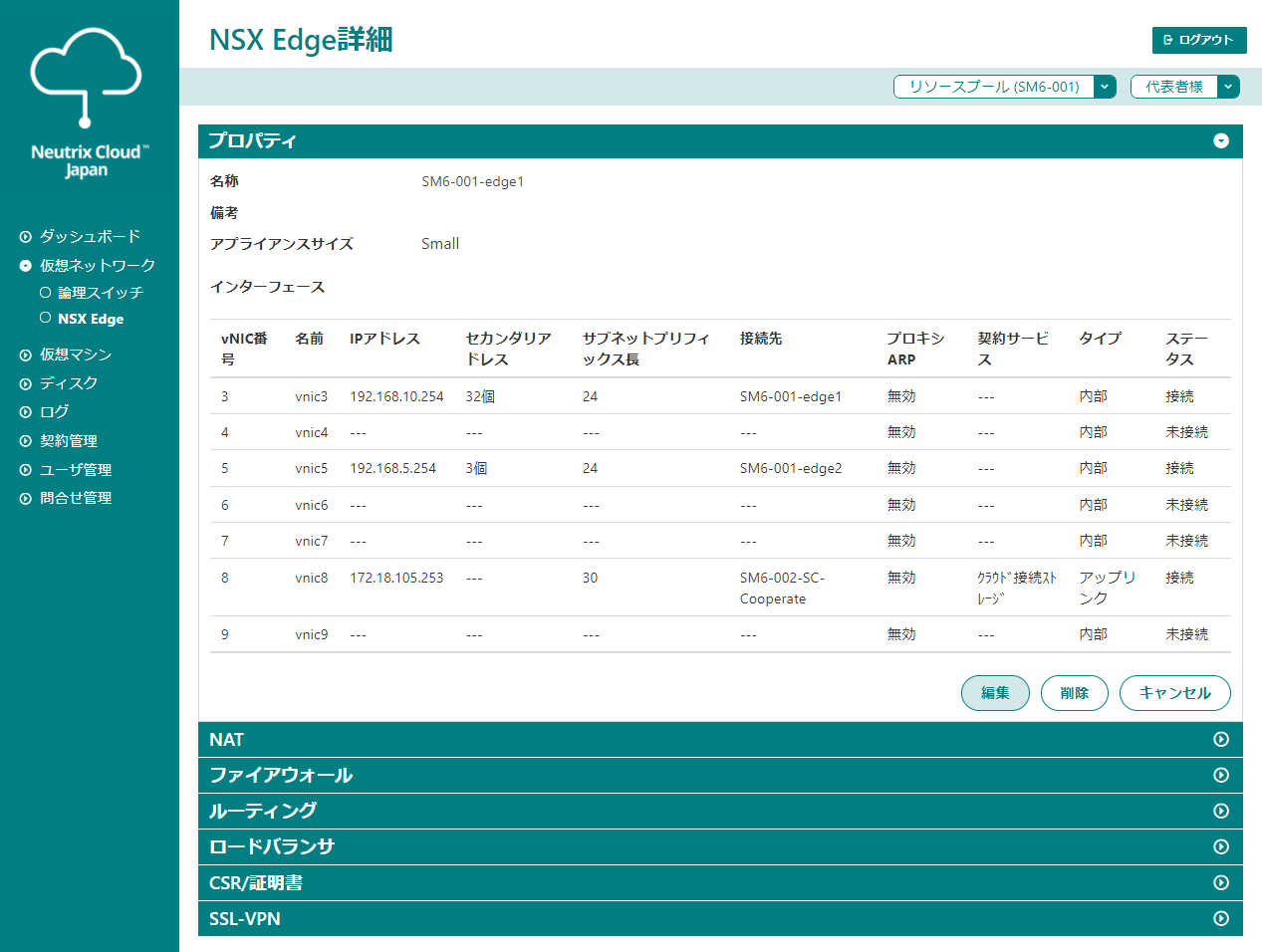
Task: Click the 3個 secondary address cell
Action: 476,468
